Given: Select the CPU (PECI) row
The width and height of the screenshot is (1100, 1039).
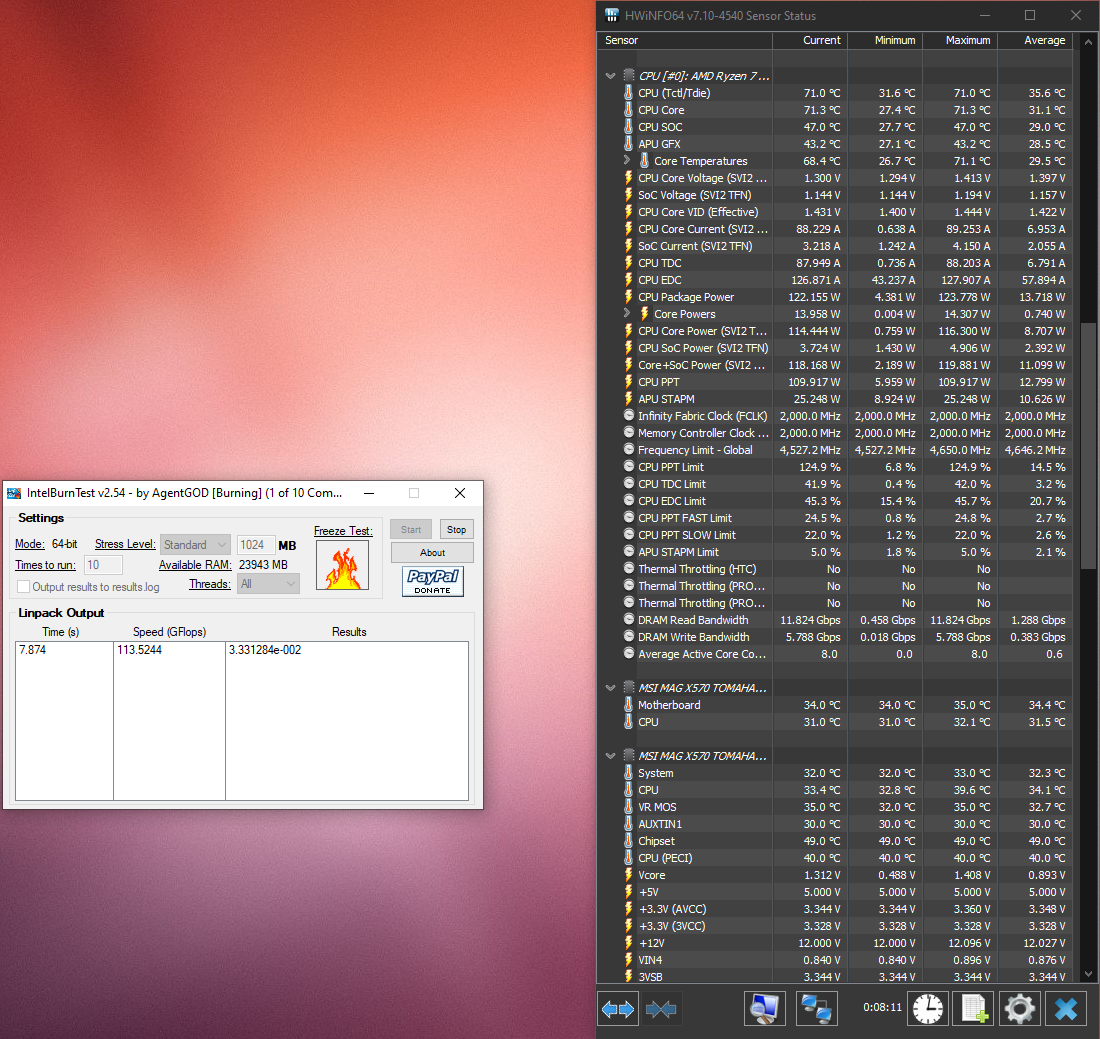Looking at the screenshot, I should click(835, 858).
